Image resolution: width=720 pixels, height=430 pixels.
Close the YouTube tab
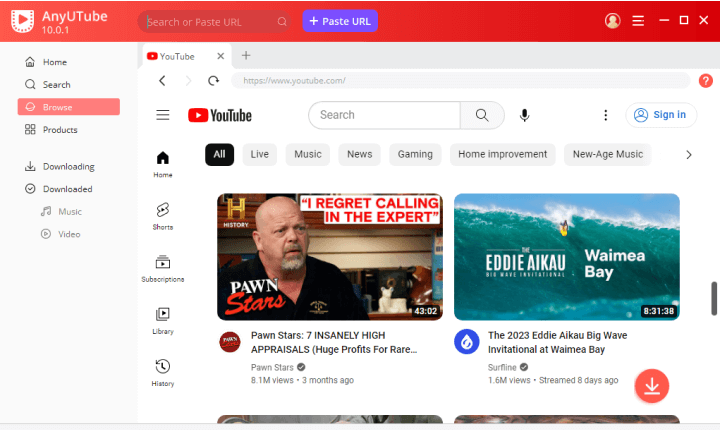(x=221, y=56)
